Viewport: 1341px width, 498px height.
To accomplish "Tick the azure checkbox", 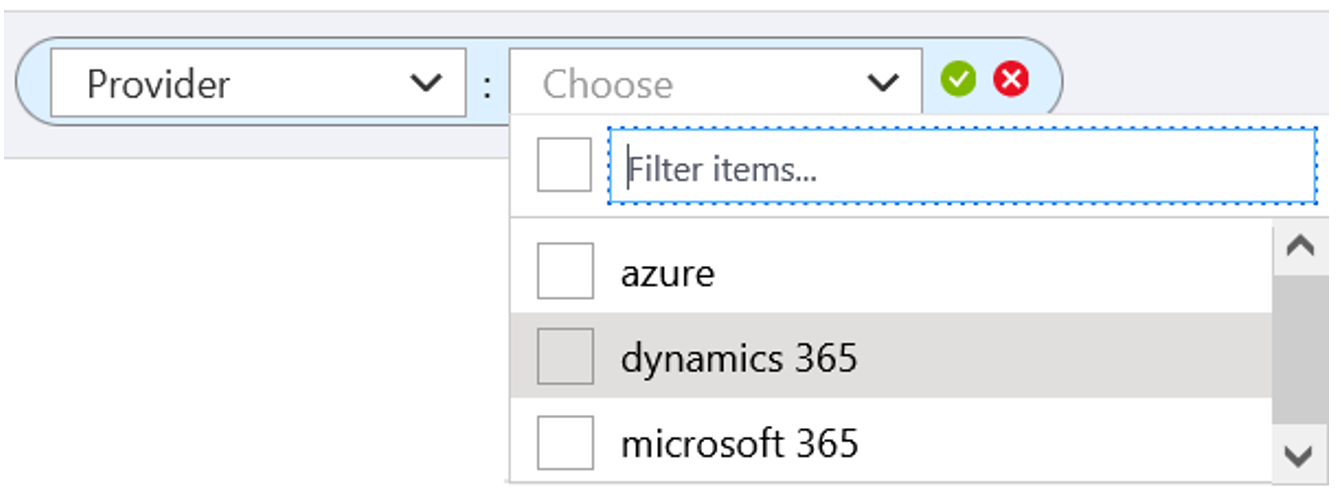I will (565, 271).
